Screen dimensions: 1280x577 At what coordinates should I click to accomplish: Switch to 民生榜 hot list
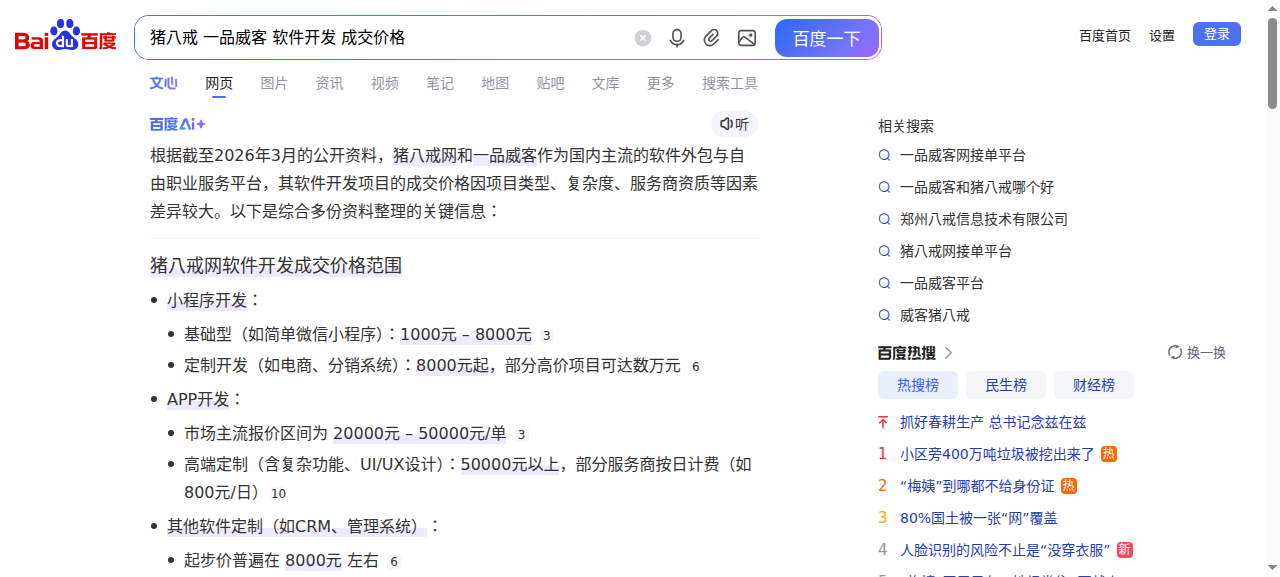(1006, 385)
